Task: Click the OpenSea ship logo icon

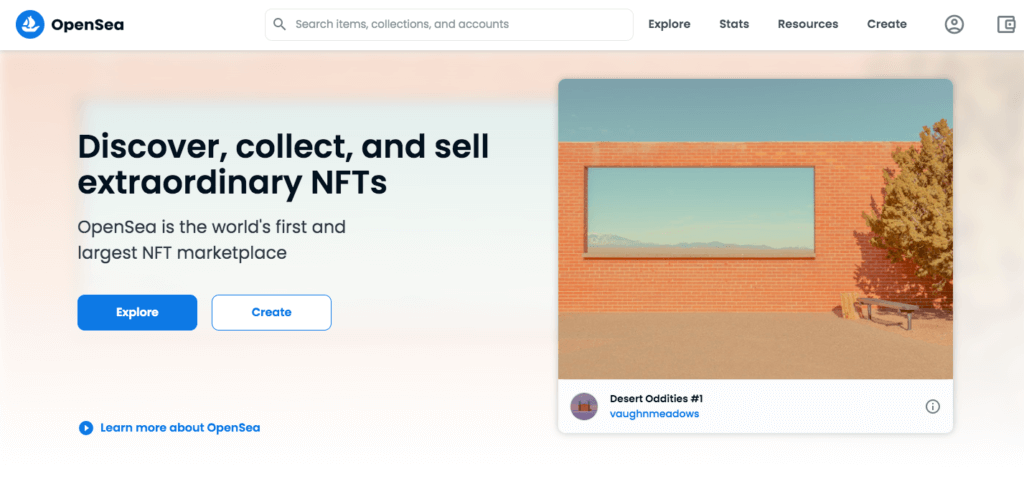Action: click(x=30, y=24)
